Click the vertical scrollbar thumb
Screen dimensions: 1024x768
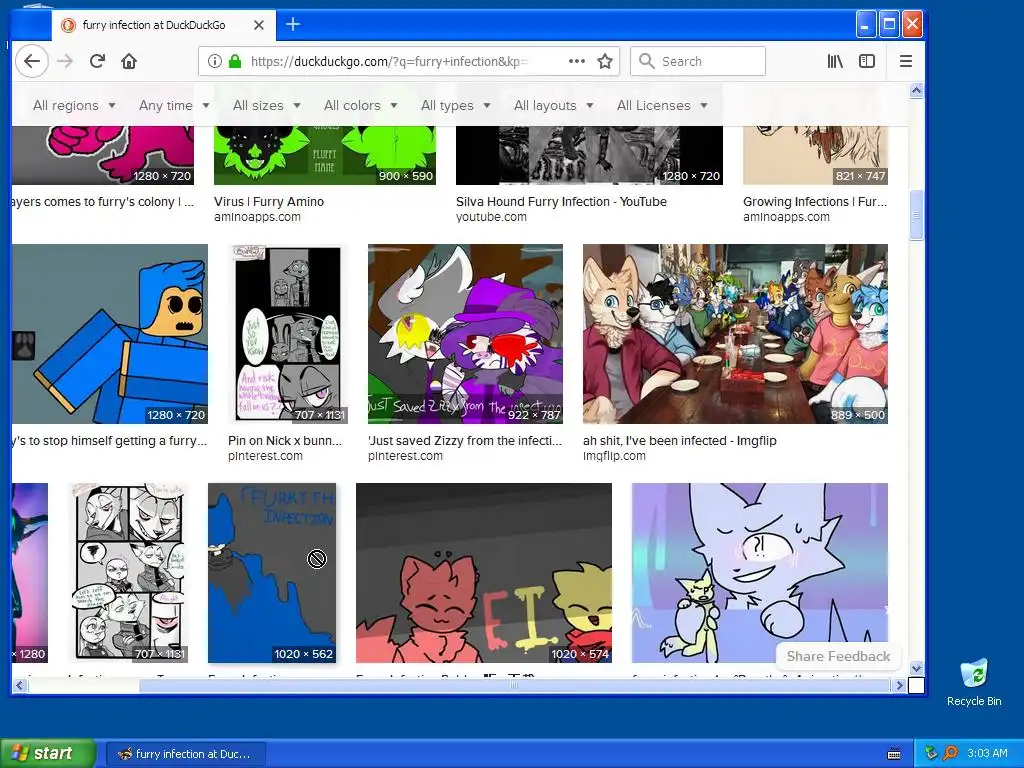[x=916, y=215]
